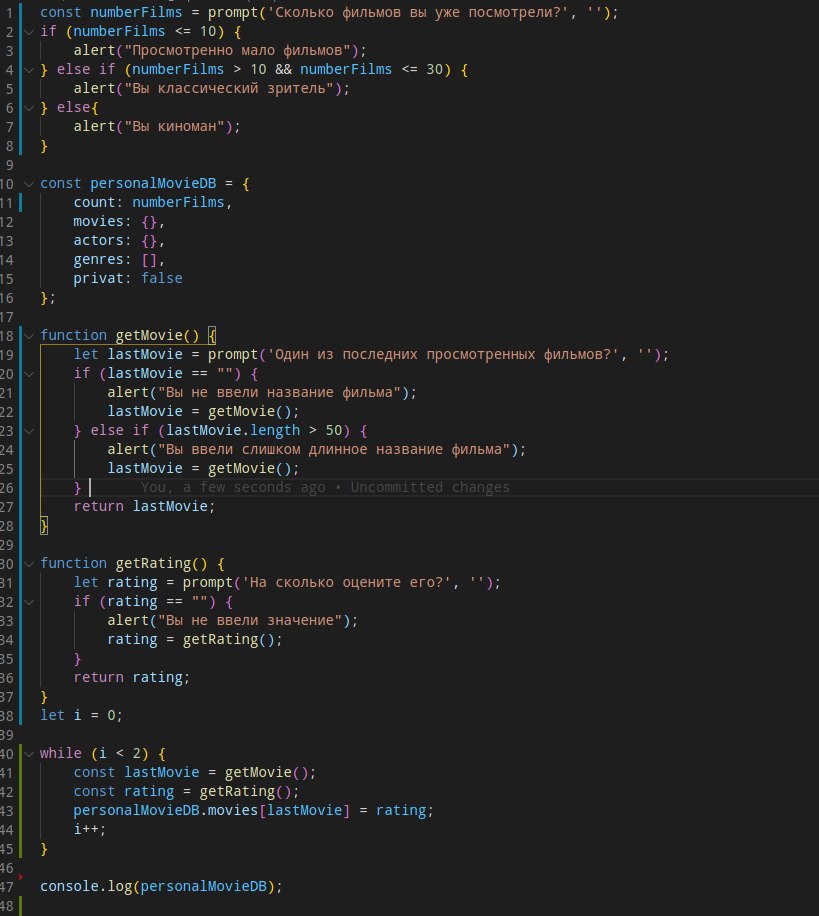Viewport: 819px width, 916px height.
Task: Click the 'movies: {}' property line
Action: pos(119,221)
